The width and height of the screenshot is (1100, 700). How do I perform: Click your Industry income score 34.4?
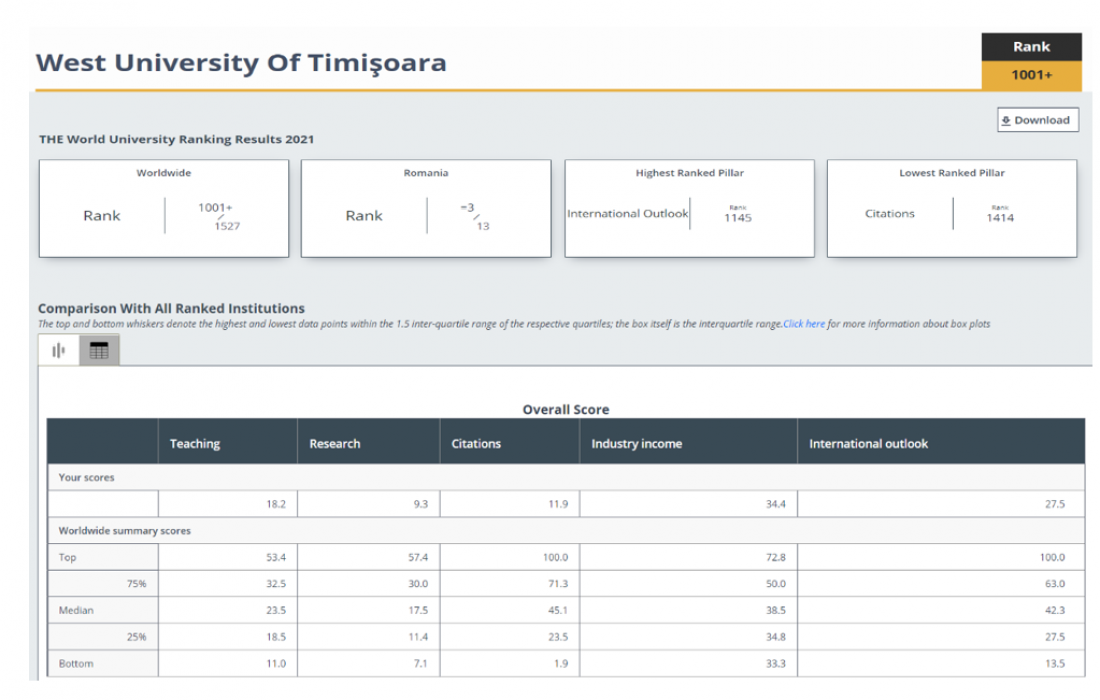coord(775,504)
